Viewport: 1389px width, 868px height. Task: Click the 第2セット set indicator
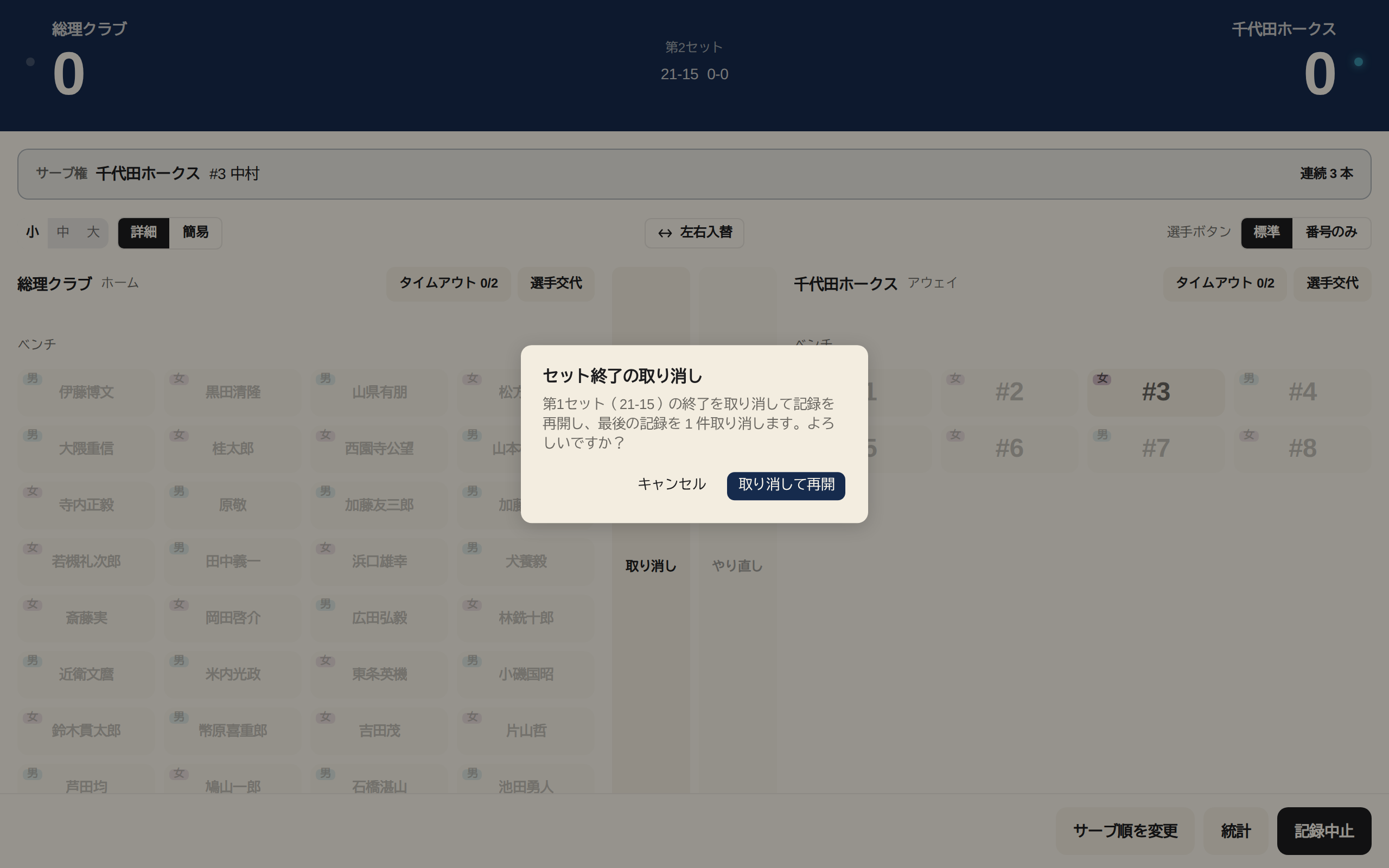(694, 47)
